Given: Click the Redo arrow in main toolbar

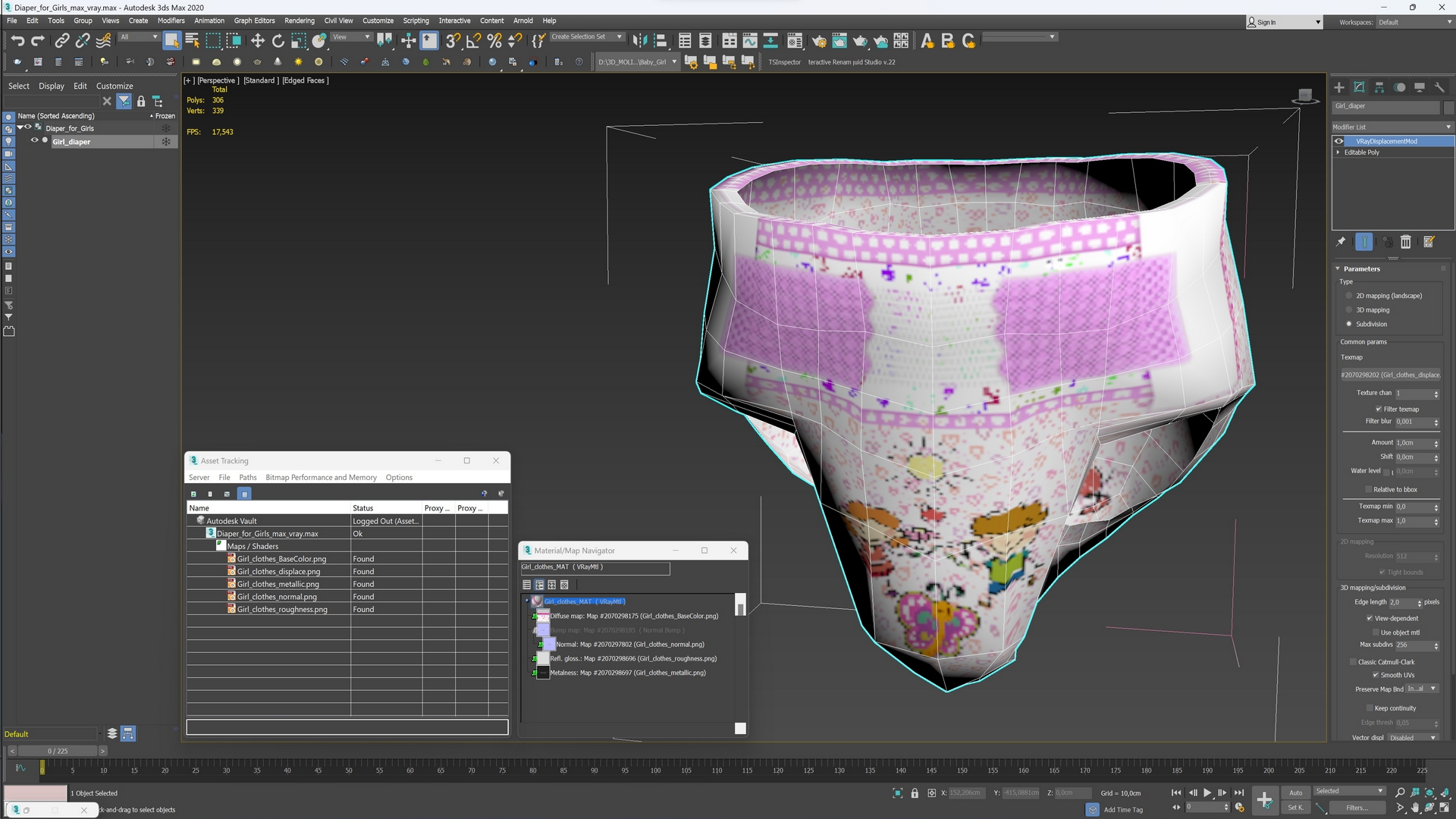Looking at the screenshot, I should point(37,40).
